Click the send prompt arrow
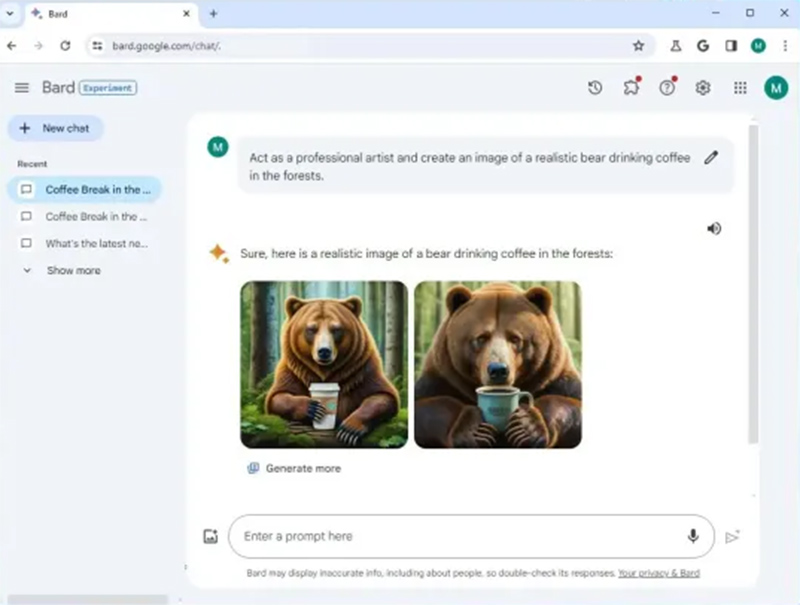The width and height of the screenshot is (800, 605). 732,537
